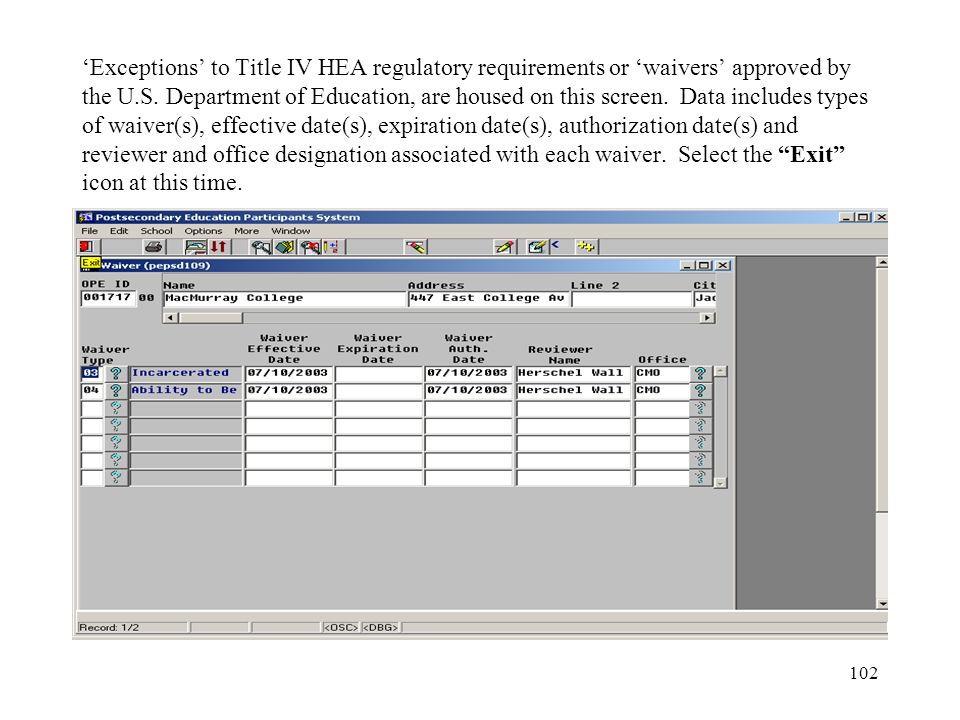This screenshot has width=960, height=720.
Task: Click the Name field MacMurray College
Action: click(283, 299)
